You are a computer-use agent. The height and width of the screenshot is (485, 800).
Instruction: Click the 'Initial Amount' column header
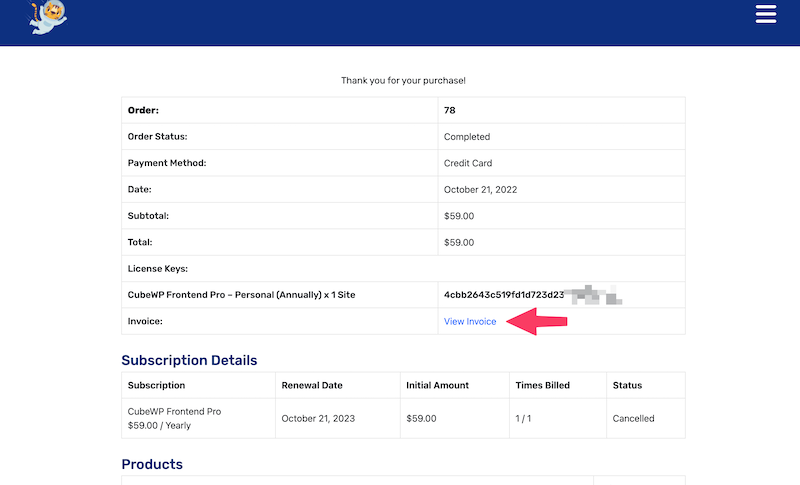(x=437, y=385)
